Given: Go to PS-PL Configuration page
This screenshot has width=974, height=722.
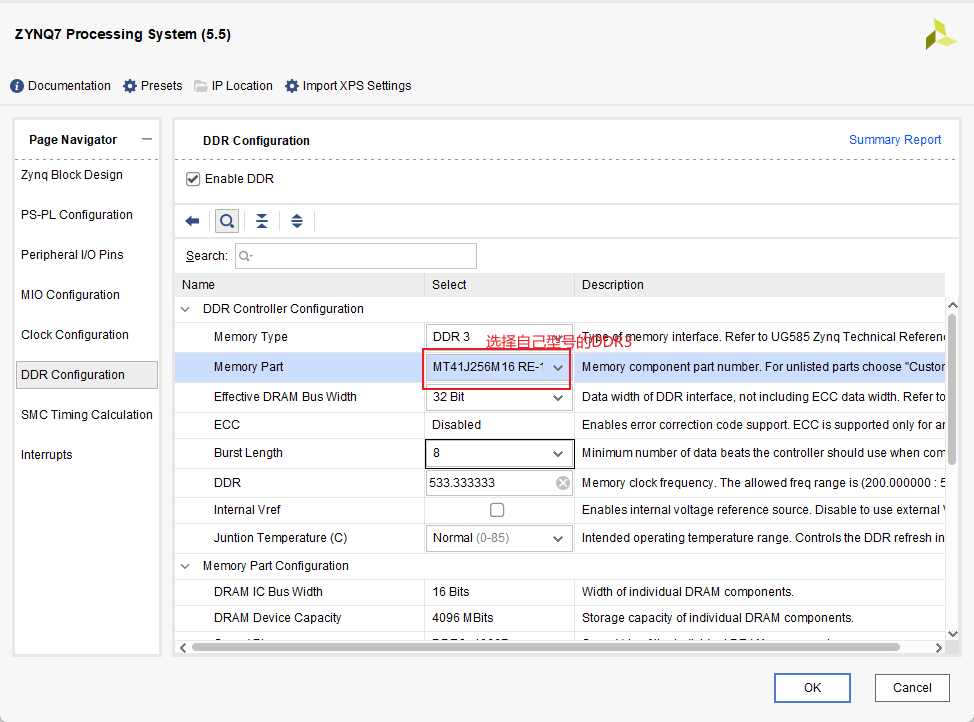Looking at the screenshot, I should point(77,215).
